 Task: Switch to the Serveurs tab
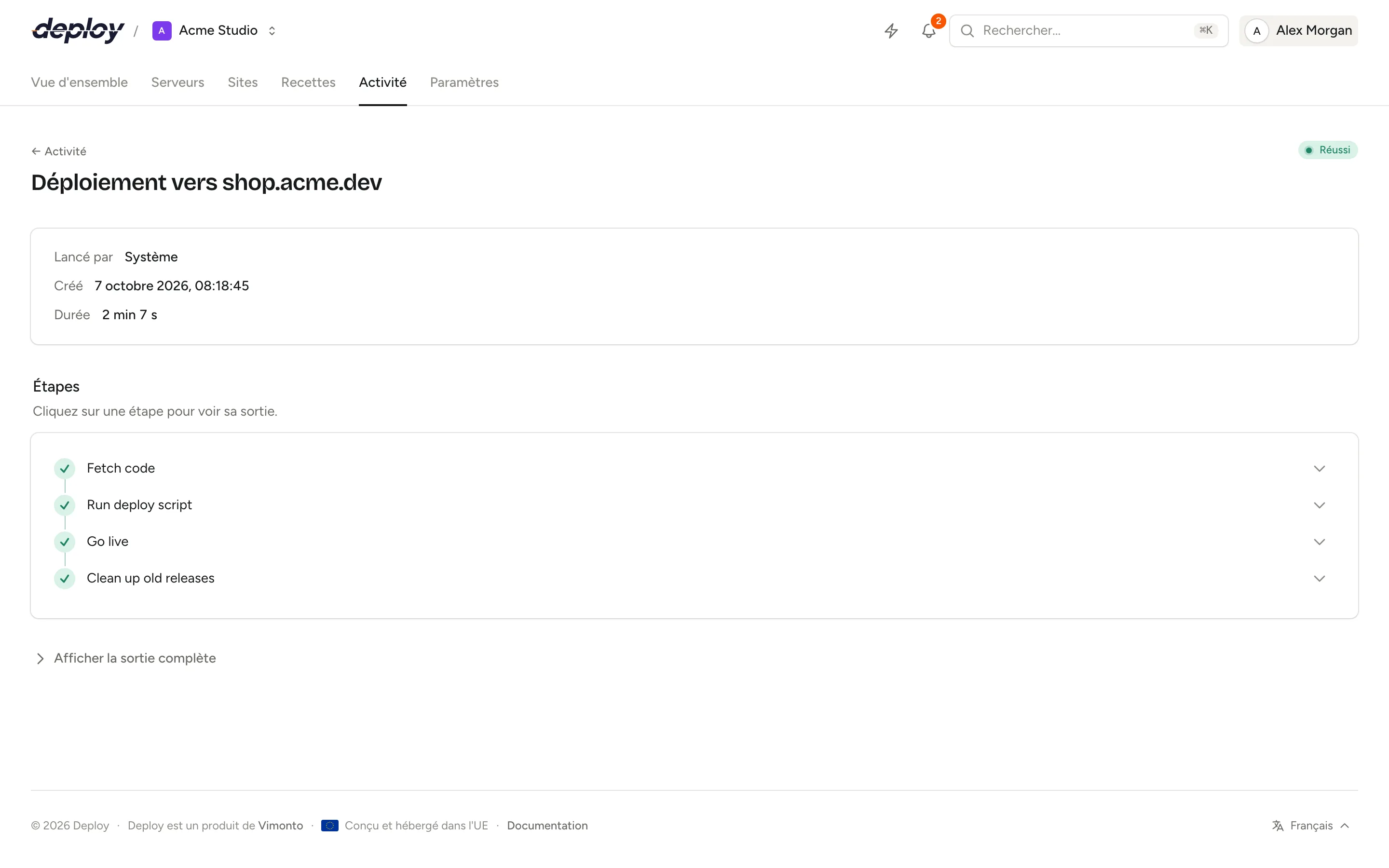point(177,82)
